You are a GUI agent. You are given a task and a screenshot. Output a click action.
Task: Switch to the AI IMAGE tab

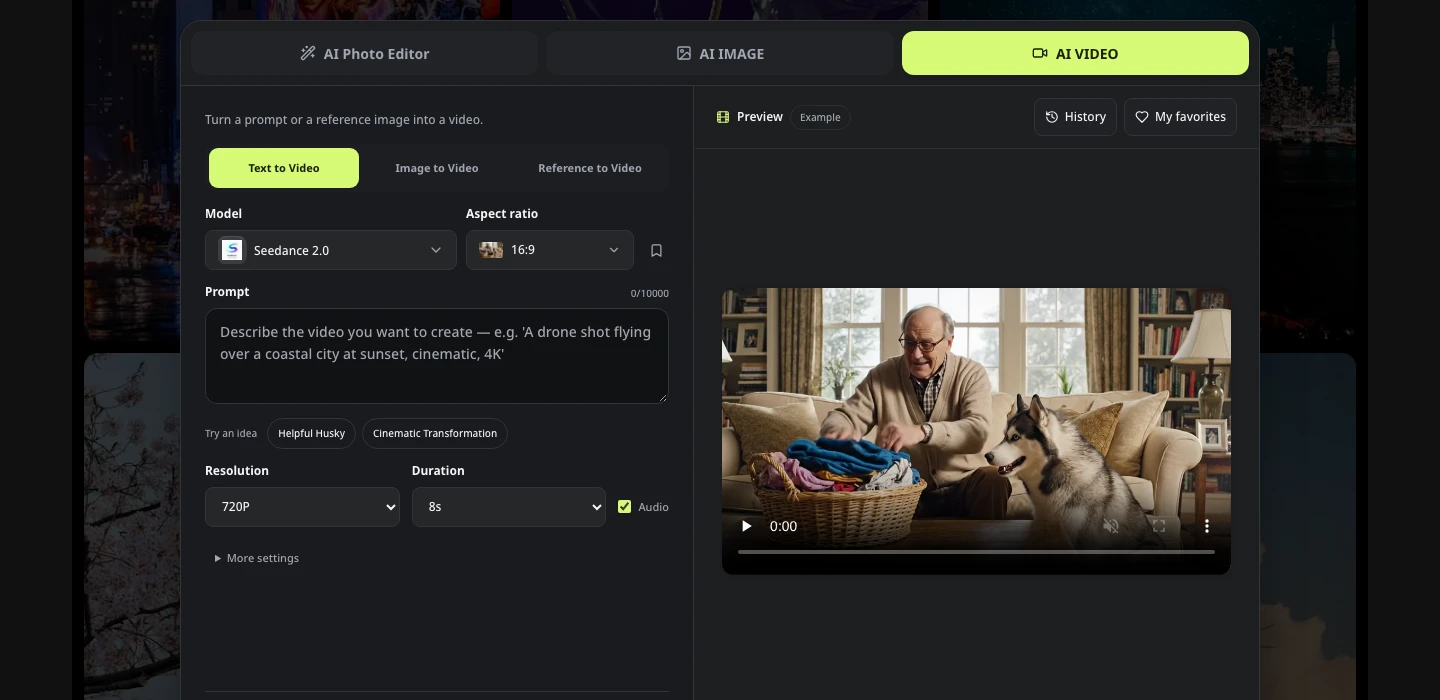pos(720,53)
